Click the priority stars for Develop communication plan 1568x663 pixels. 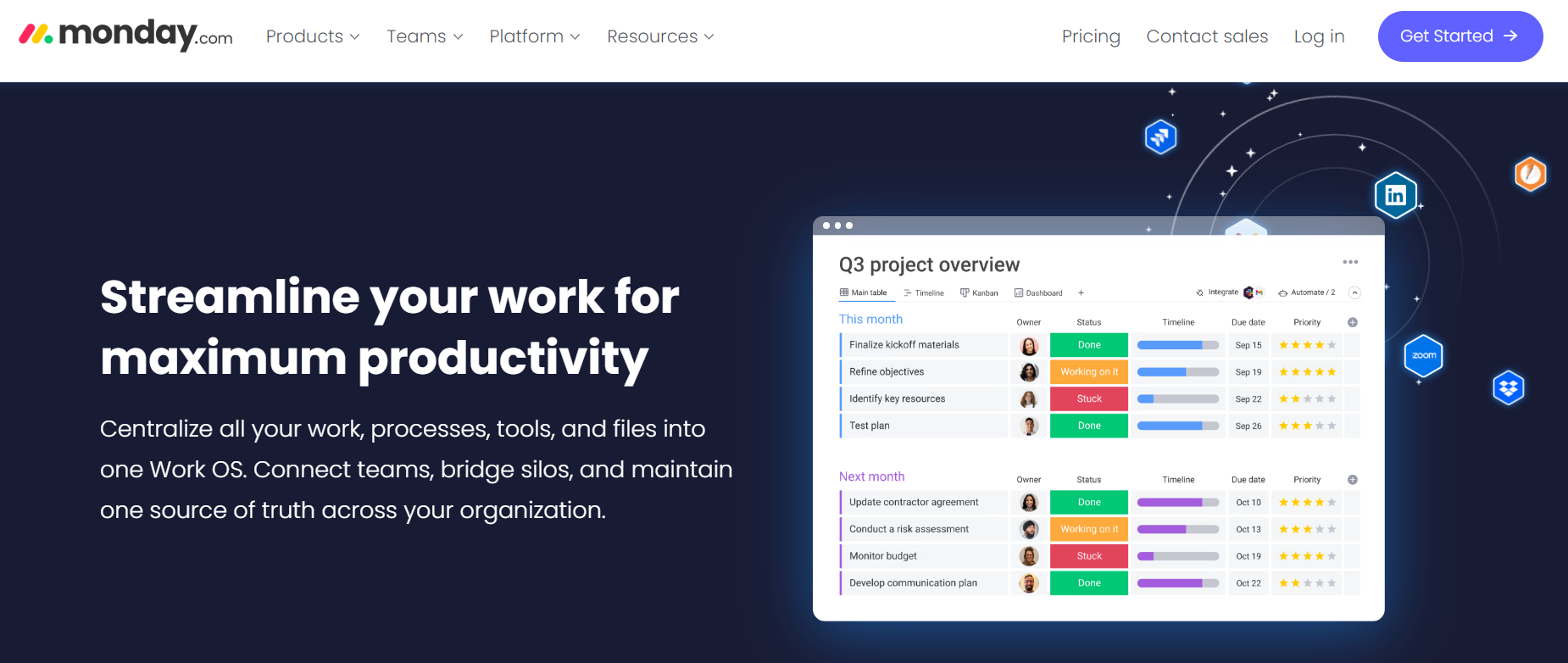1308,583
